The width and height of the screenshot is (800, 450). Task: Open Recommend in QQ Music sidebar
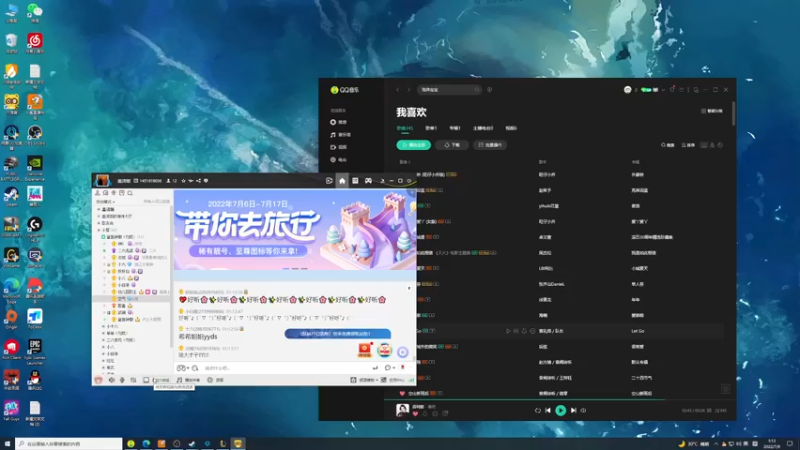click(x=339, y=122)
